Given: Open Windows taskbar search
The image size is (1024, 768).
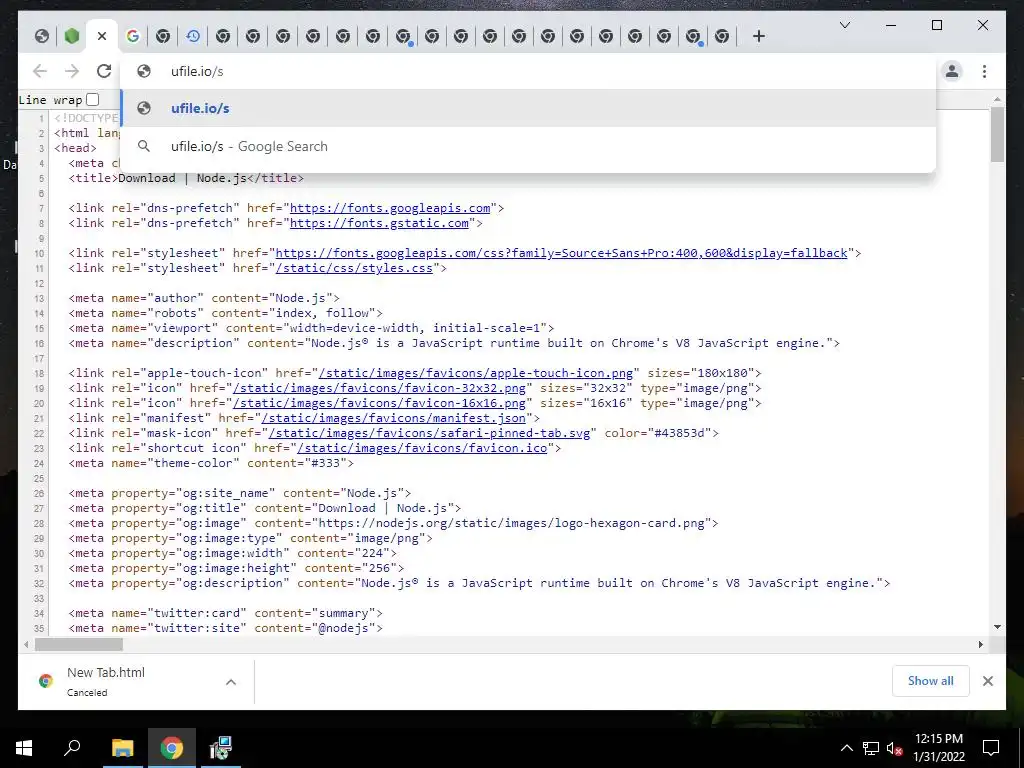Looking at the screenshot, I should point(72,748).
